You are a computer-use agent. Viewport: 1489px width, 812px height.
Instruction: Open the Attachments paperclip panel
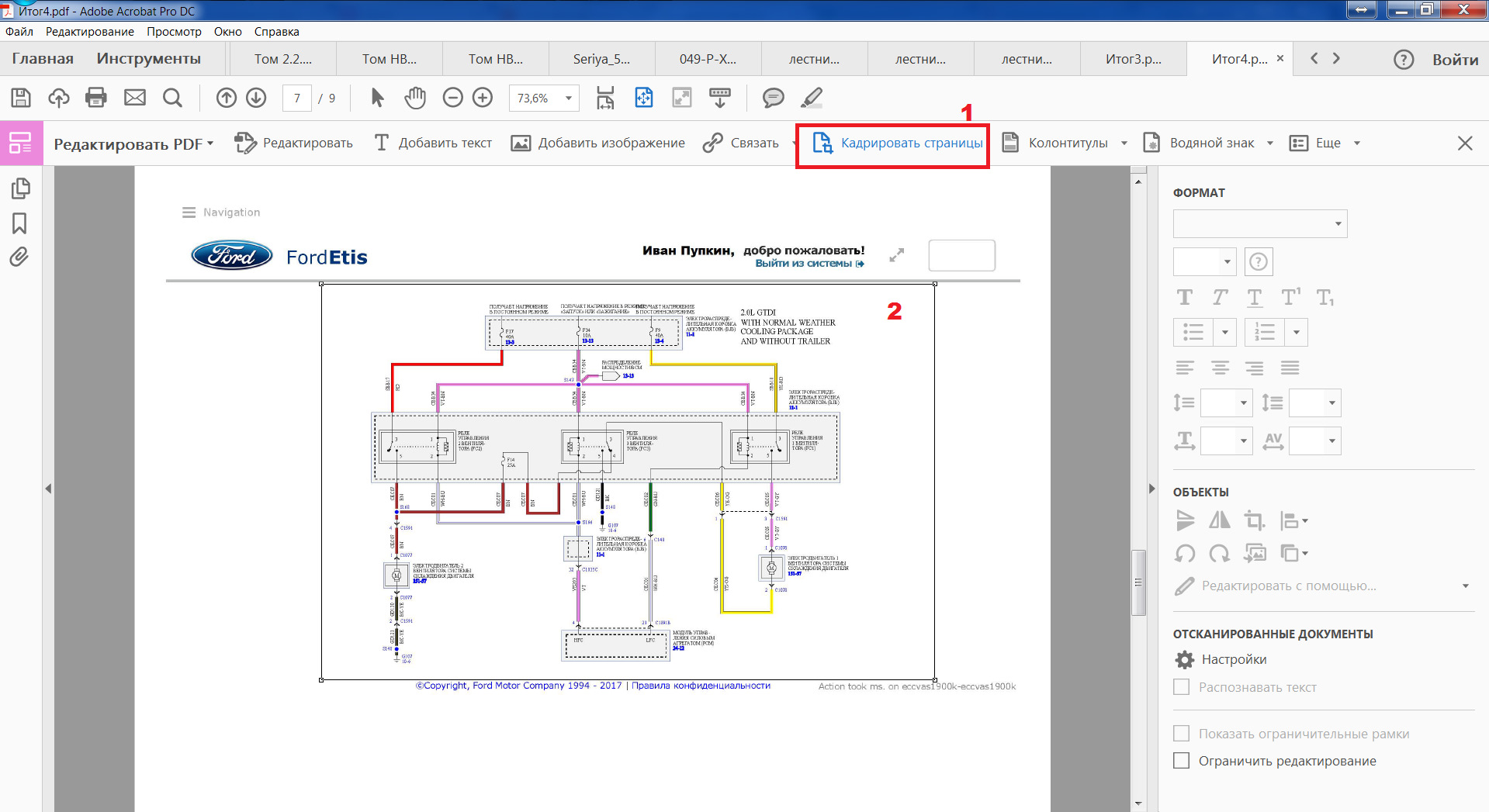coord(19,257)
